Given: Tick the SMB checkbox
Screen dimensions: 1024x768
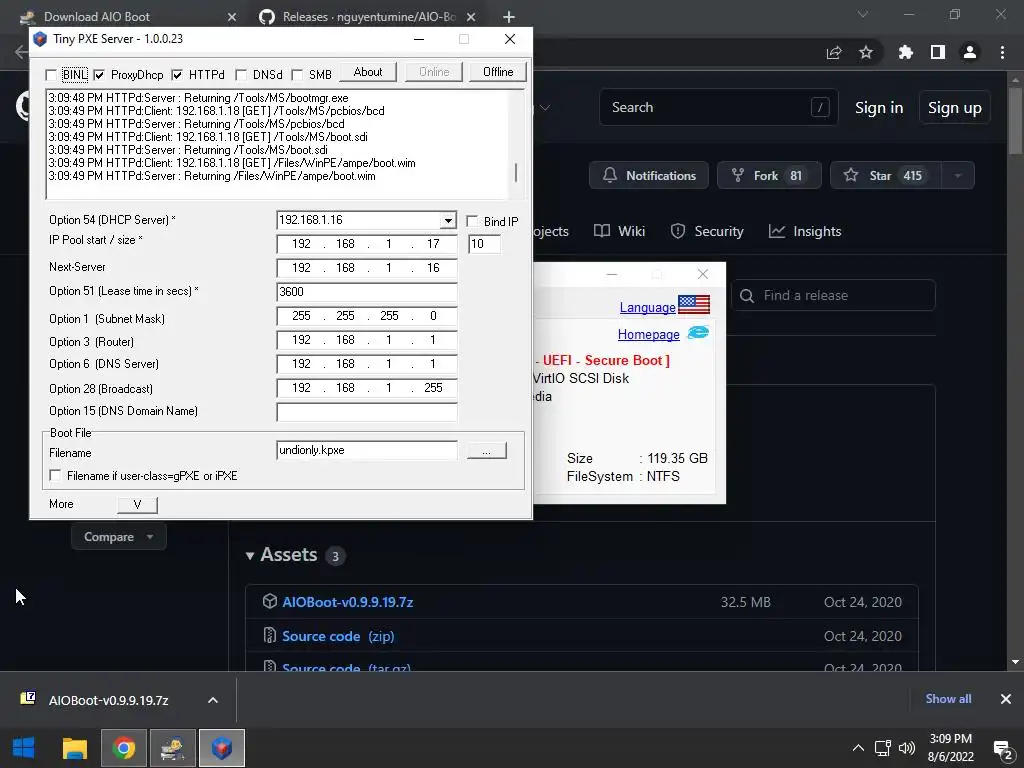Looking at the screenshot, I should (297, 75).
